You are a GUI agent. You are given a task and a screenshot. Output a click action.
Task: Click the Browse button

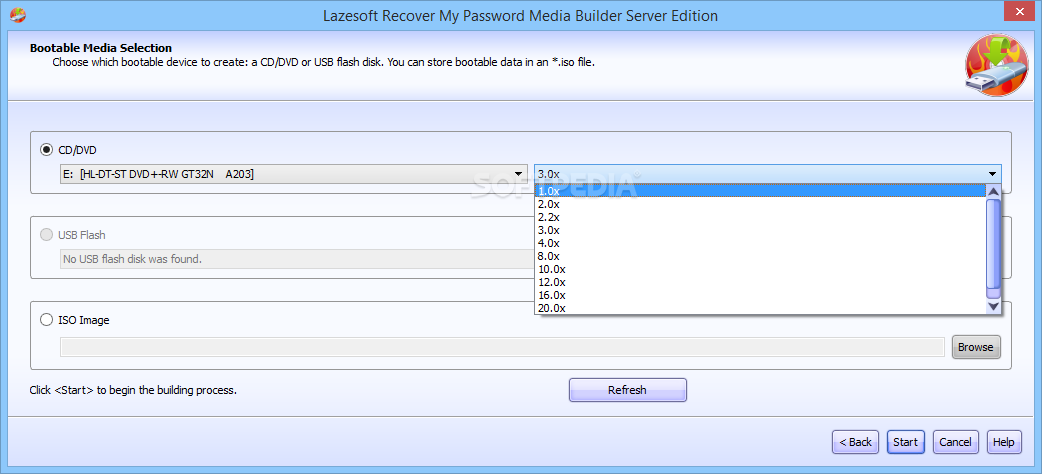976,347
